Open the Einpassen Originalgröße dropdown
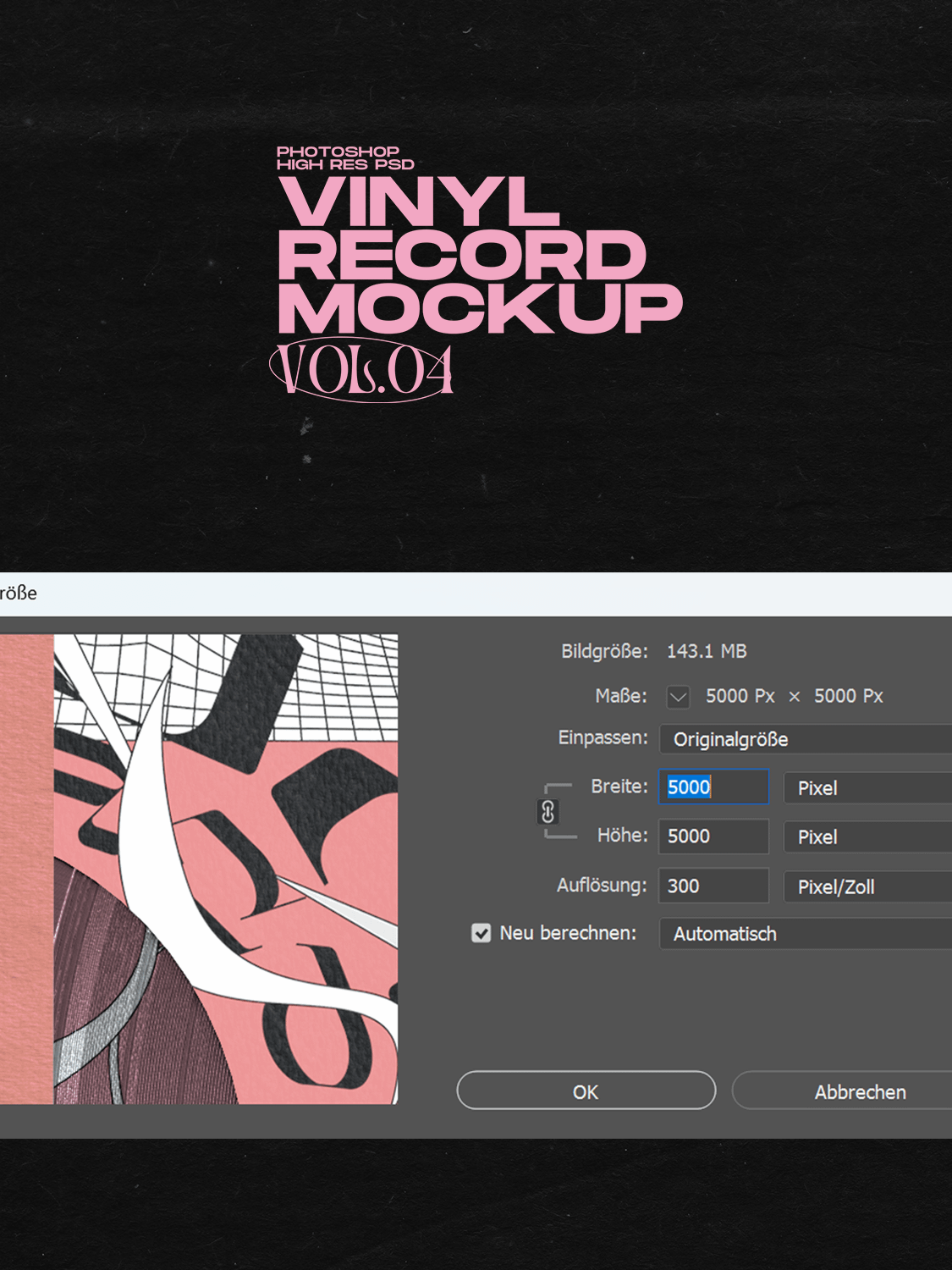The image size is (952, 1270). point(806,739)
